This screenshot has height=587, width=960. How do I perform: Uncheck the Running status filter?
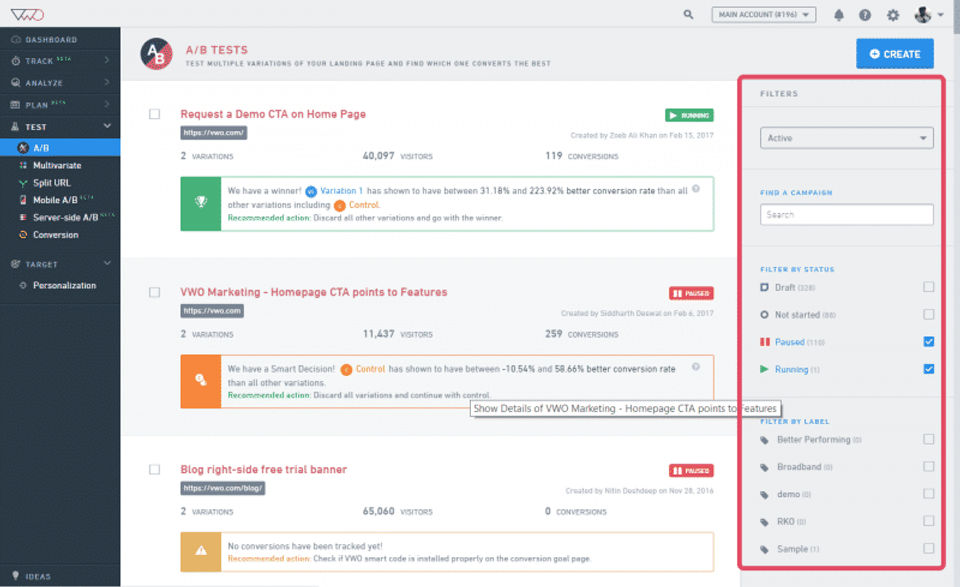(x=929, y=369)
